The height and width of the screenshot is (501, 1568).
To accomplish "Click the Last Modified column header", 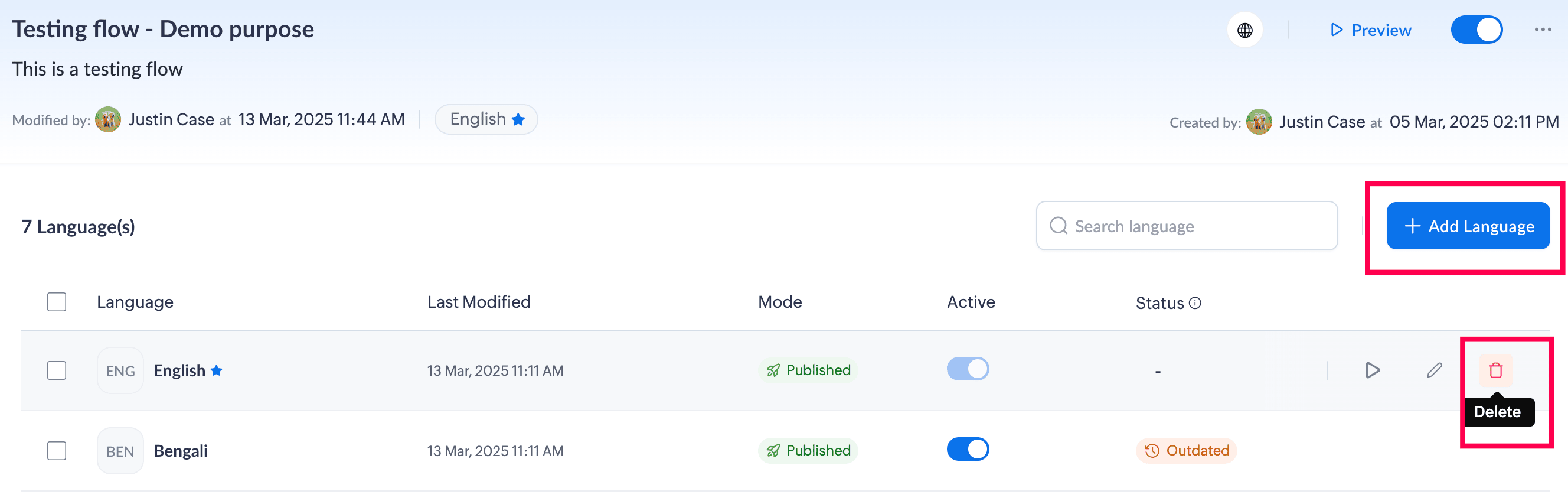I will pos(478,302).
